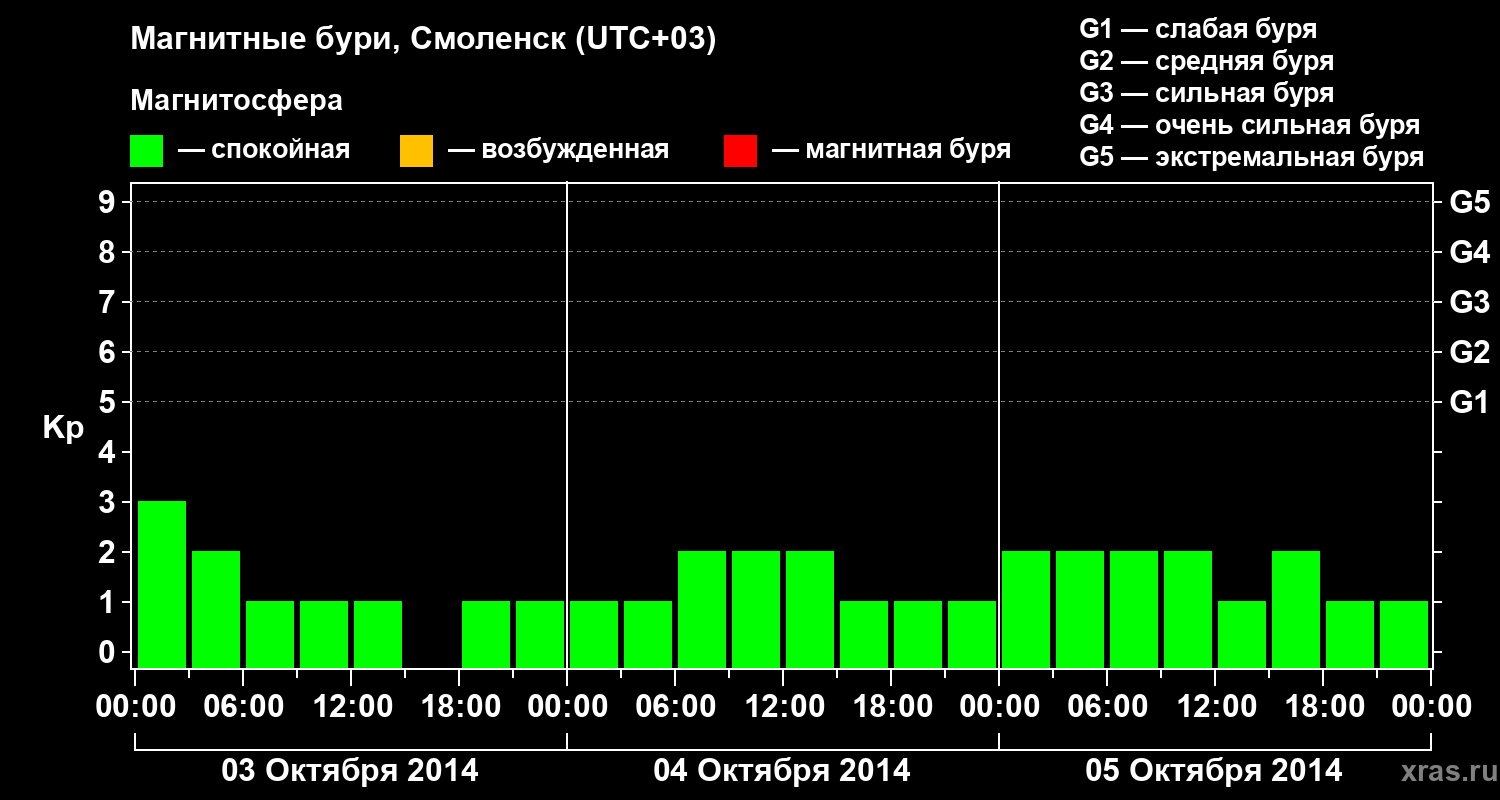Click the 04 October 06:00–09:00 bar
The height and width of the screenshot is (800, 1500).
tap(702, 609)
